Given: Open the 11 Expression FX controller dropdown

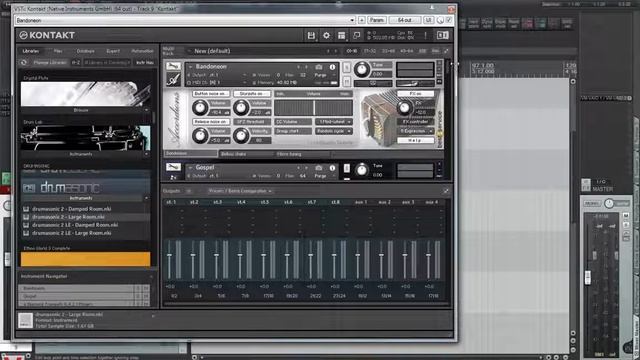Looking at the screenshot, I should pos(416,131).
